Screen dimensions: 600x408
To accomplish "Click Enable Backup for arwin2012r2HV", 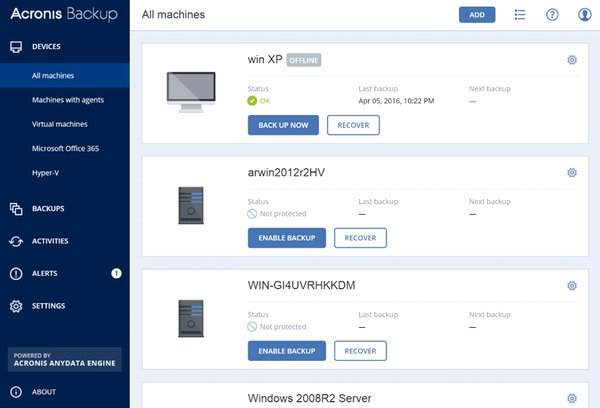I will pos(287,238).
